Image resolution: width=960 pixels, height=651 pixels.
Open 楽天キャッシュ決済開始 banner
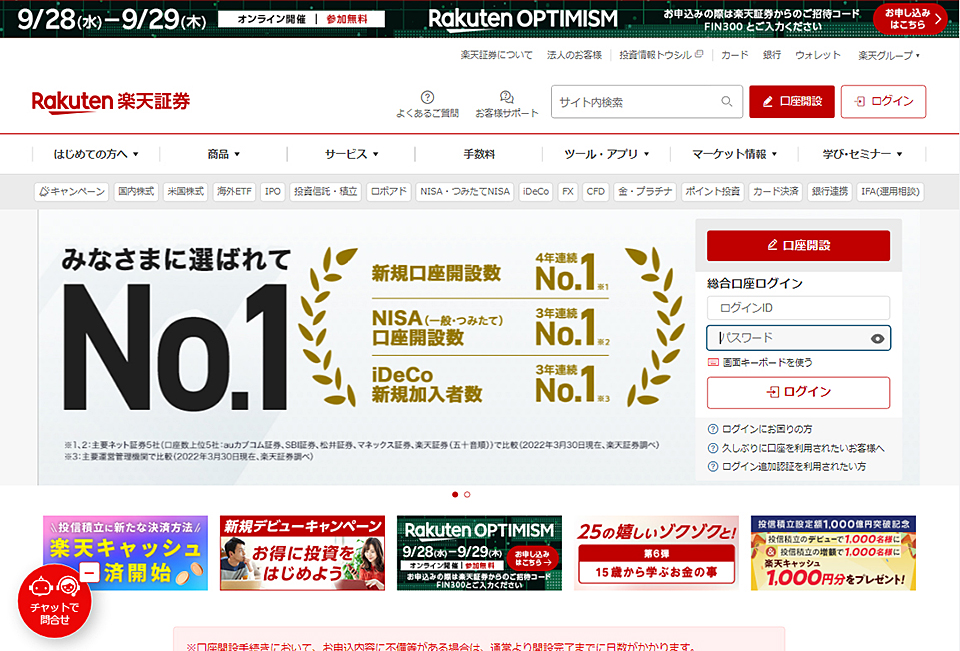tap(126, 553)
